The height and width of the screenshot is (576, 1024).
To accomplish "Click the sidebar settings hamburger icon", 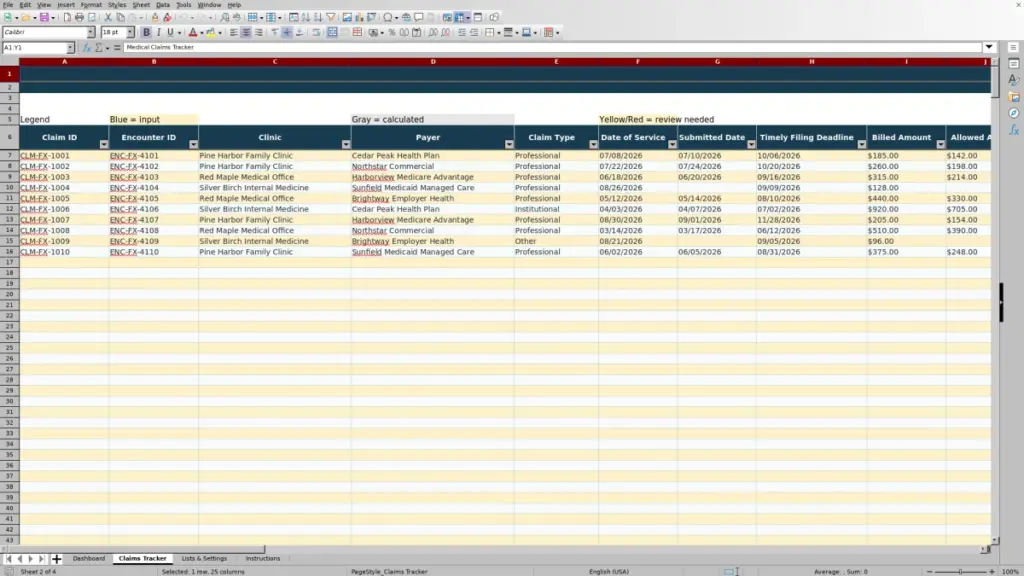I will pos(1013,47).
